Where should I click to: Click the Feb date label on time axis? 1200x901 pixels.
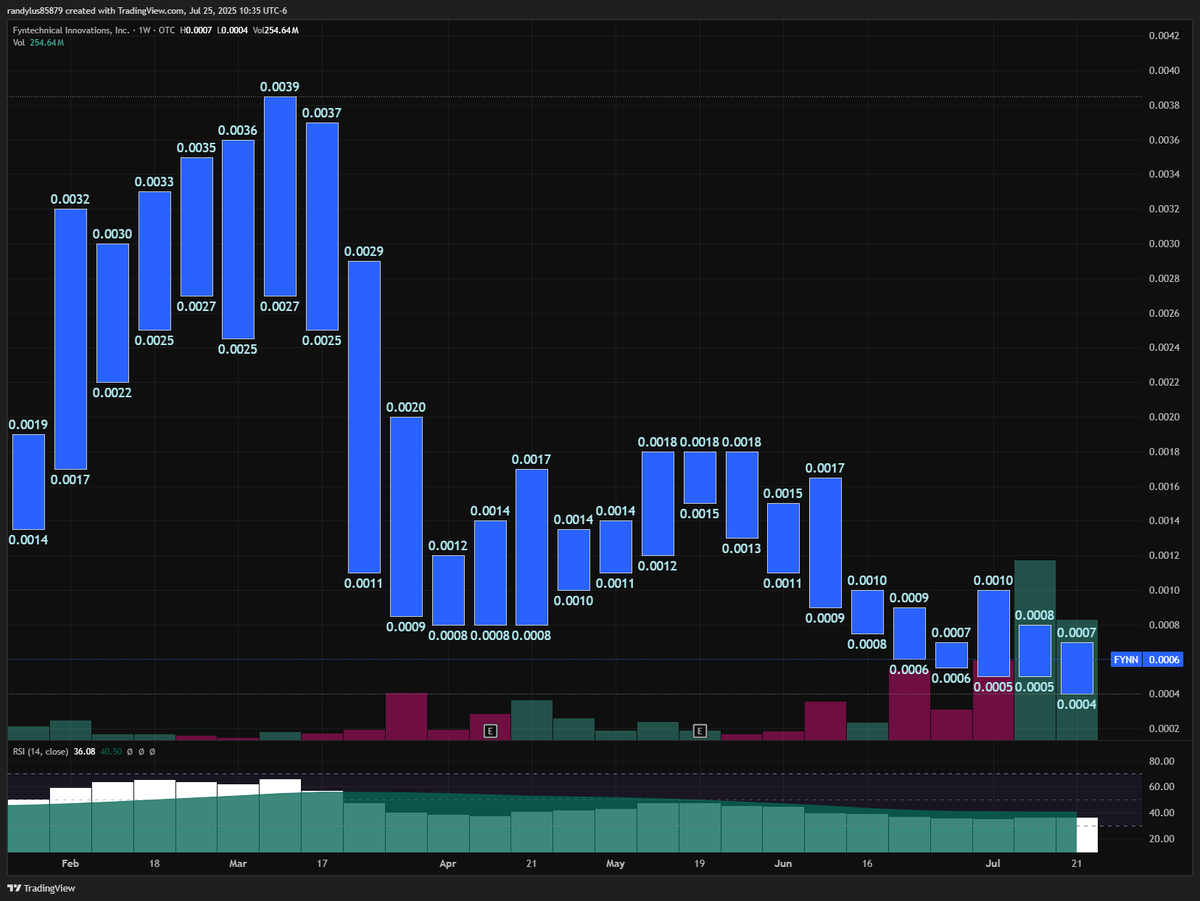coord(70,862)
